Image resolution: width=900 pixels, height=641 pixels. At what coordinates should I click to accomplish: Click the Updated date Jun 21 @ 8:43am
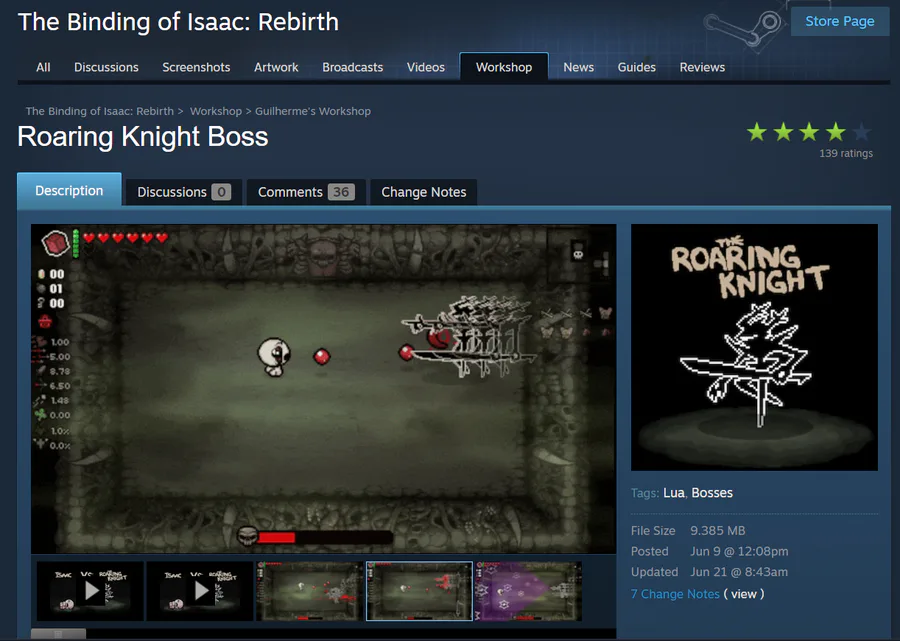(x=739, y=572)
